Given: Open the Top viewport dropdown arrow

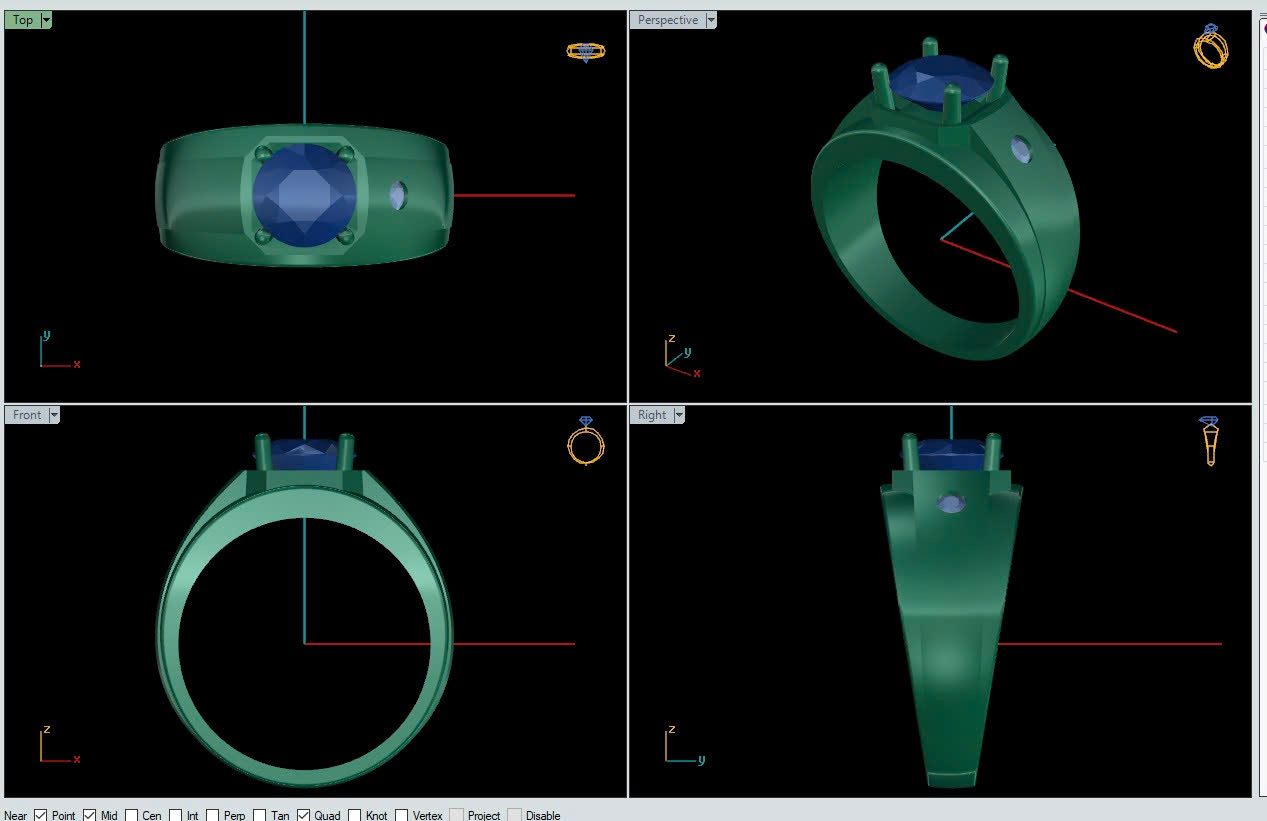Looking at the screenshot, I should pyautogui.click(x=46, y=20).
